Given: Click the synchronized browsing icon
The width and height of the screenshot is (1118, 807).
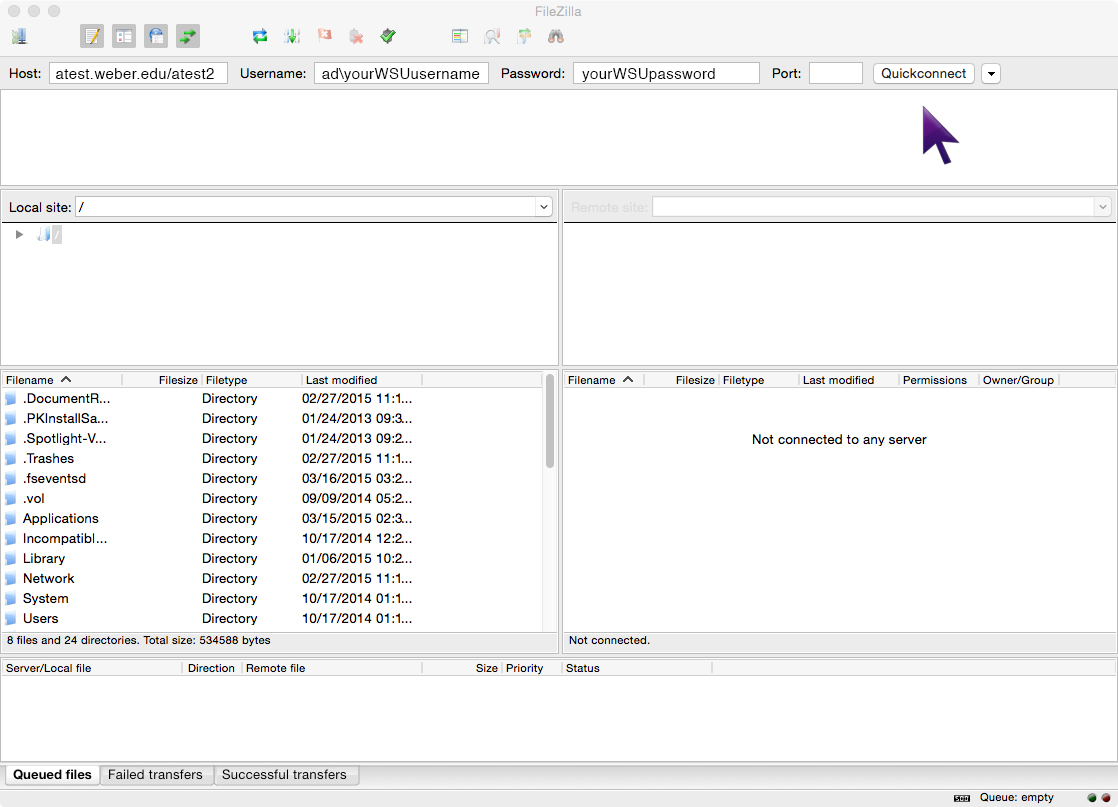Looking at the screenshot, I should [x=524, y=37].
